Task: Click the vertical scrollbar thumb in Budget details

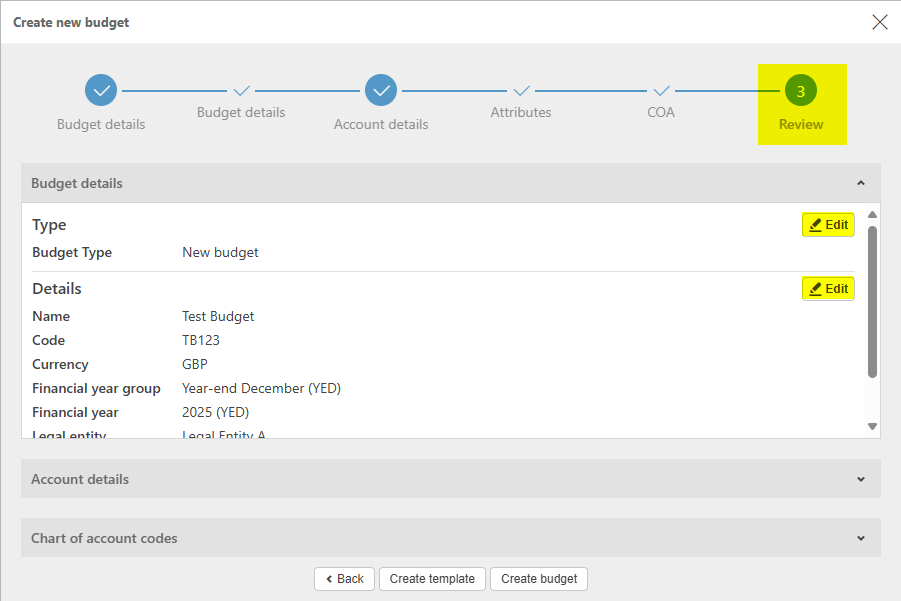Action: (x=872, y=300)
